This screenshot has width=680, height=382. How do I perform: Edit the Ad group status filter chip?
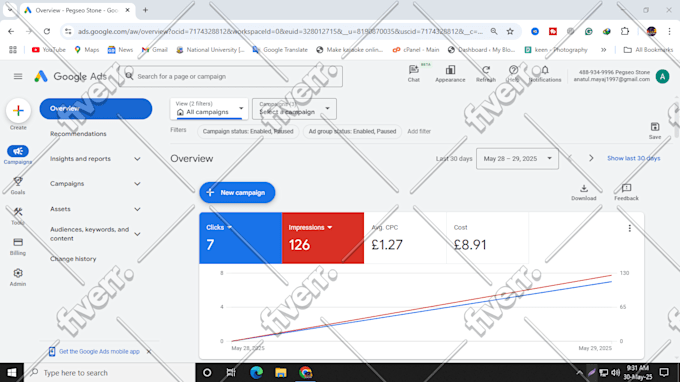352,131
